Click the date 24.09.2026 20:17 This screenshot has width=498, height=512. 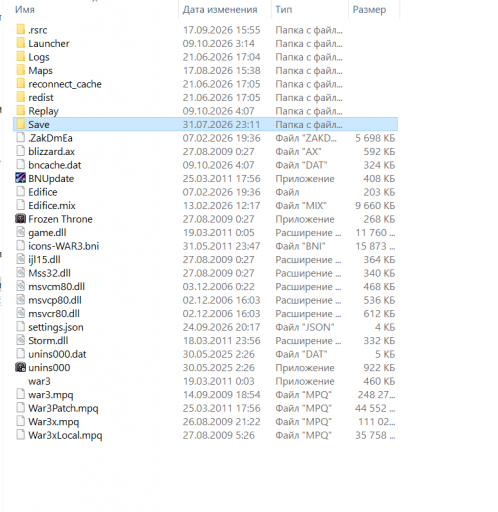[x=221, y=327]
